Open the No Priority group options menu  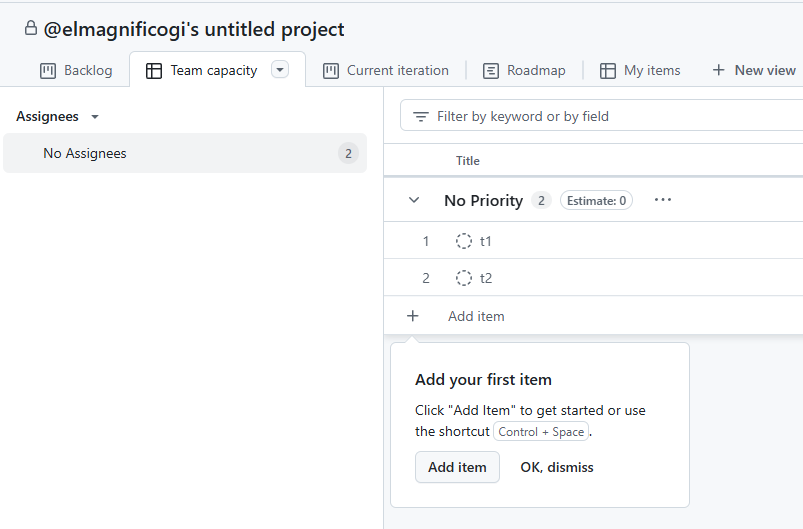click(x=663, y=200)
